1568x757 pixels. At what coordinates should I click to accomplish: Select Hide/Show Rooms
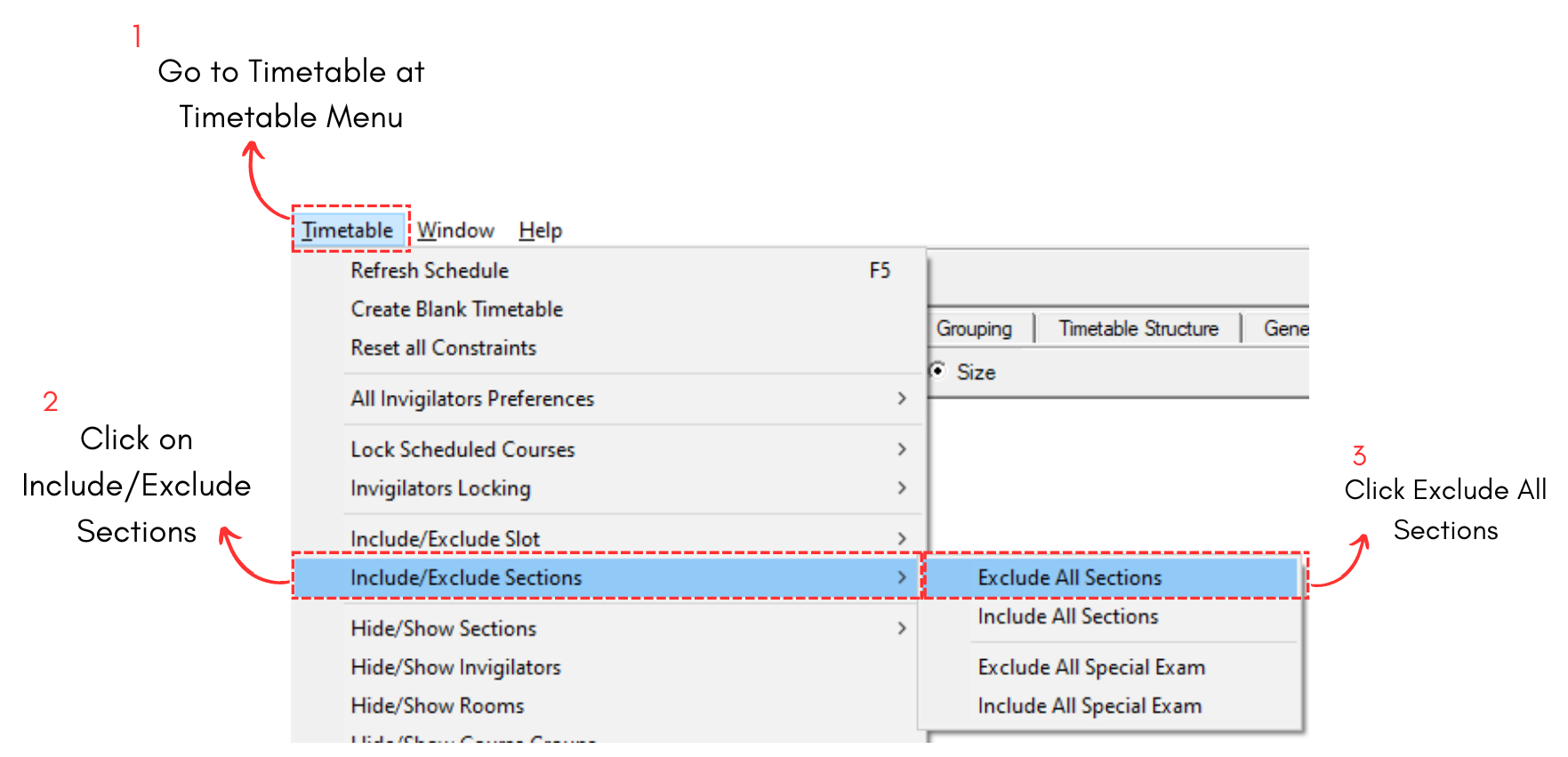[x=437, y=705]
